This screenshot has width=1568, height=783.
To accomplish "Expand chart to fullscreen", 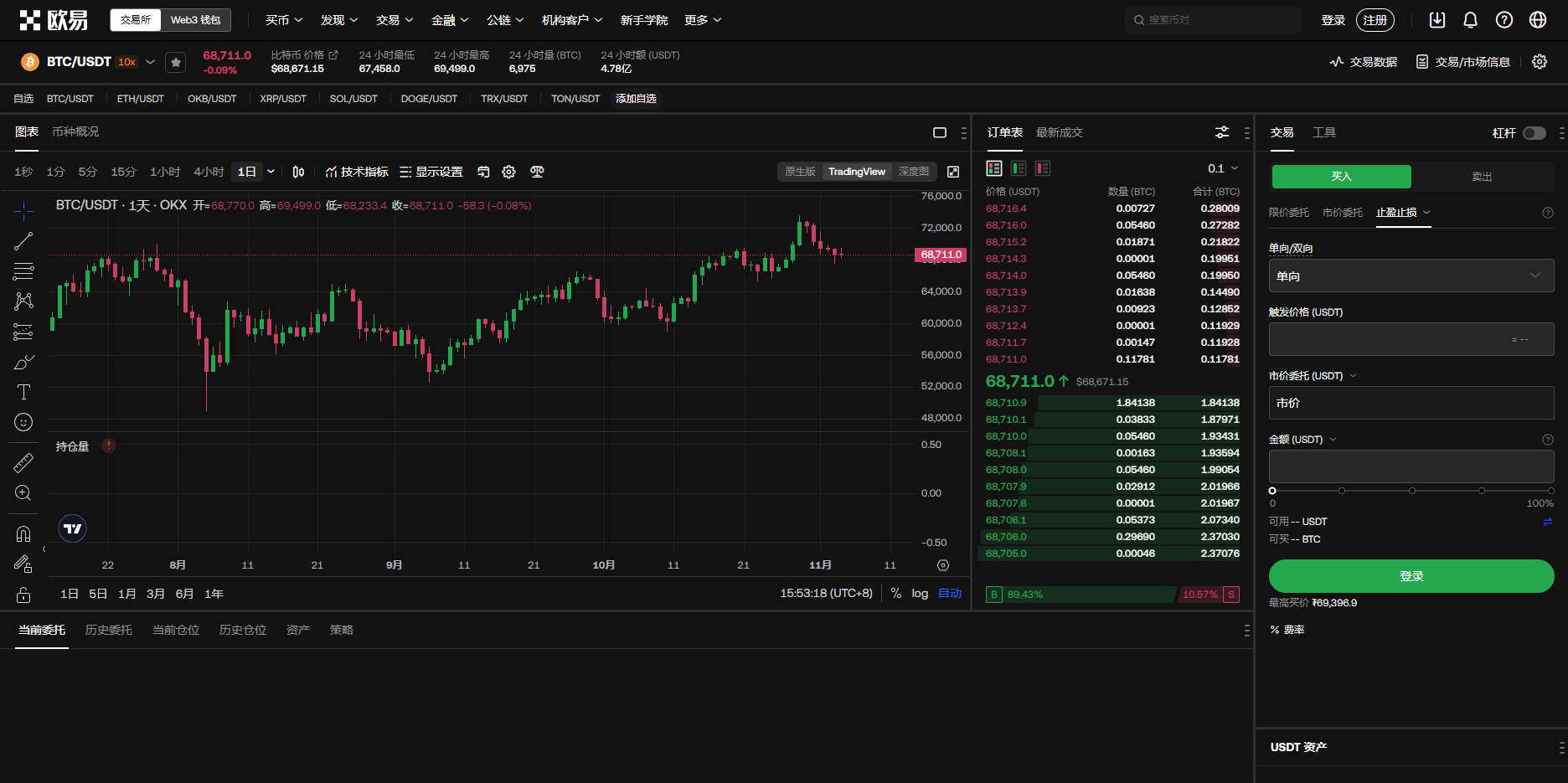I will pos(953,172).
